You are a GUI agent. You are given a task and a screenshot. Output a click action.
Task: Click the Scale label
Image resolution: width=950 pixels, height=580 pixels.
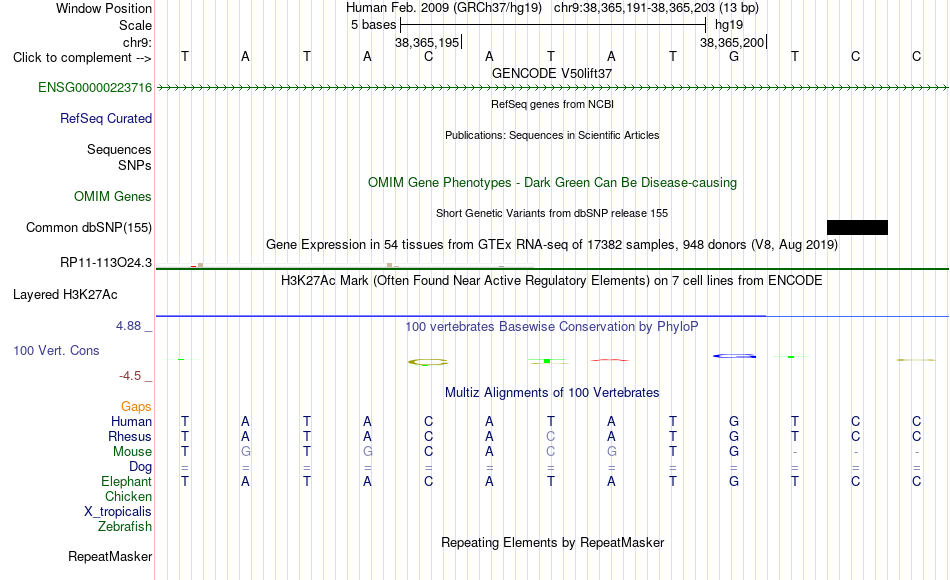point(135,25)
